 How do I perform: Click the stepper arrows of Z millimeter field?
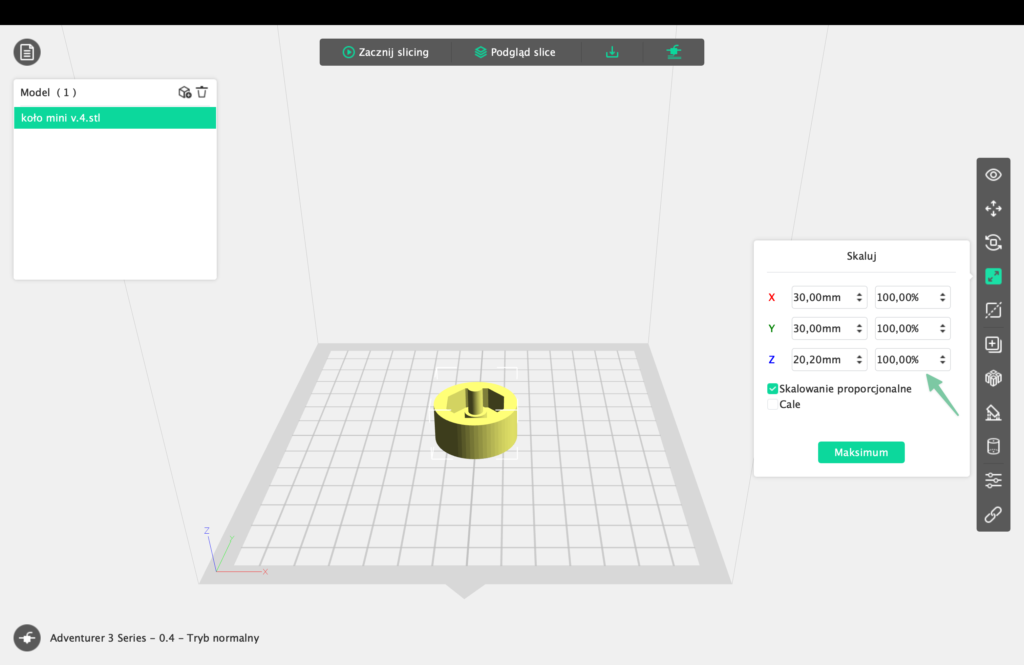(859, 360)
